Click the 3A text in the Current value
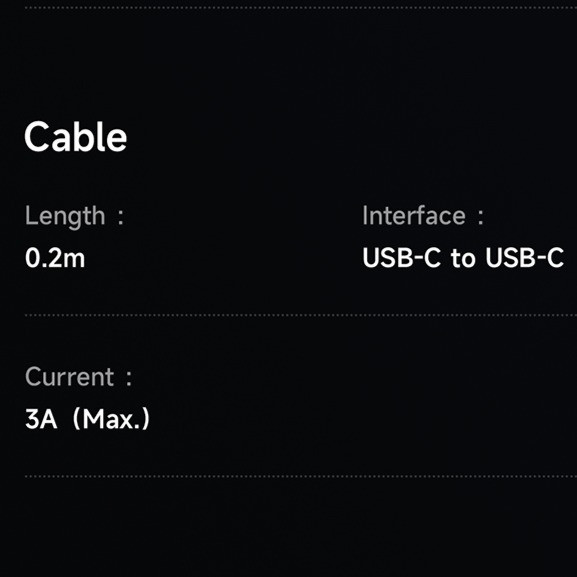The height and width of the screenshot is (577, 577). (x=41, y=419)
